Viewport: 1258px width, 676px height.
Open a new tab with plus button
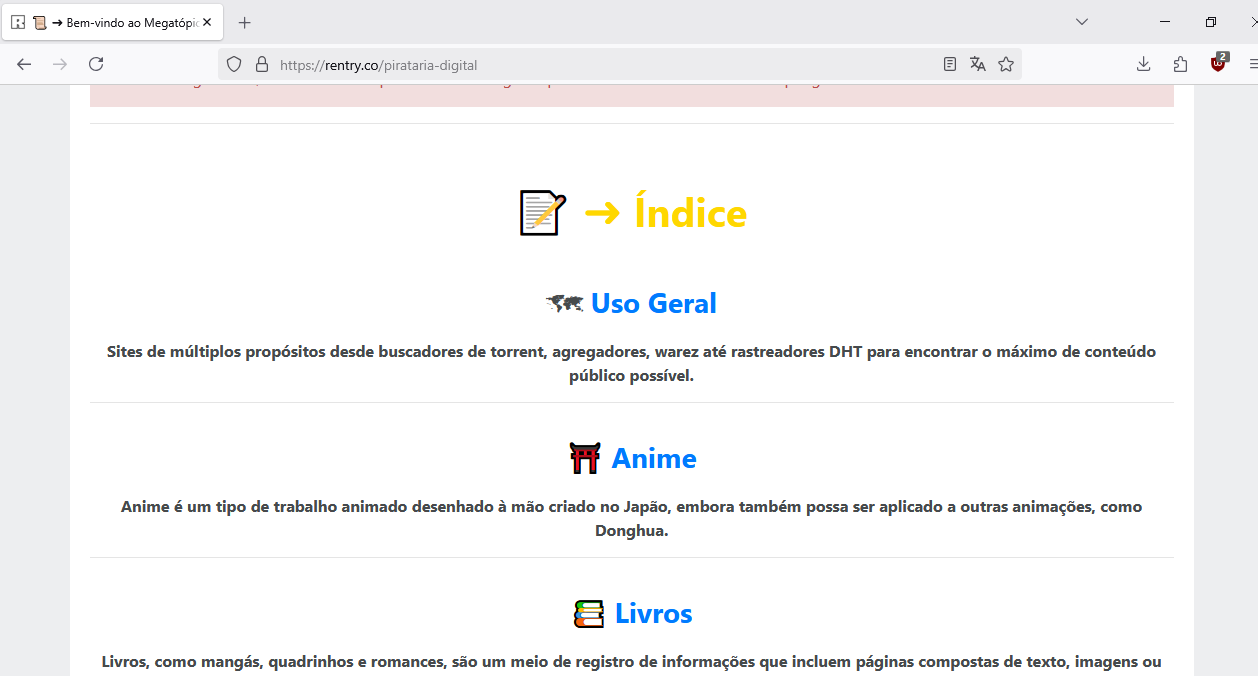click(245, 22)
